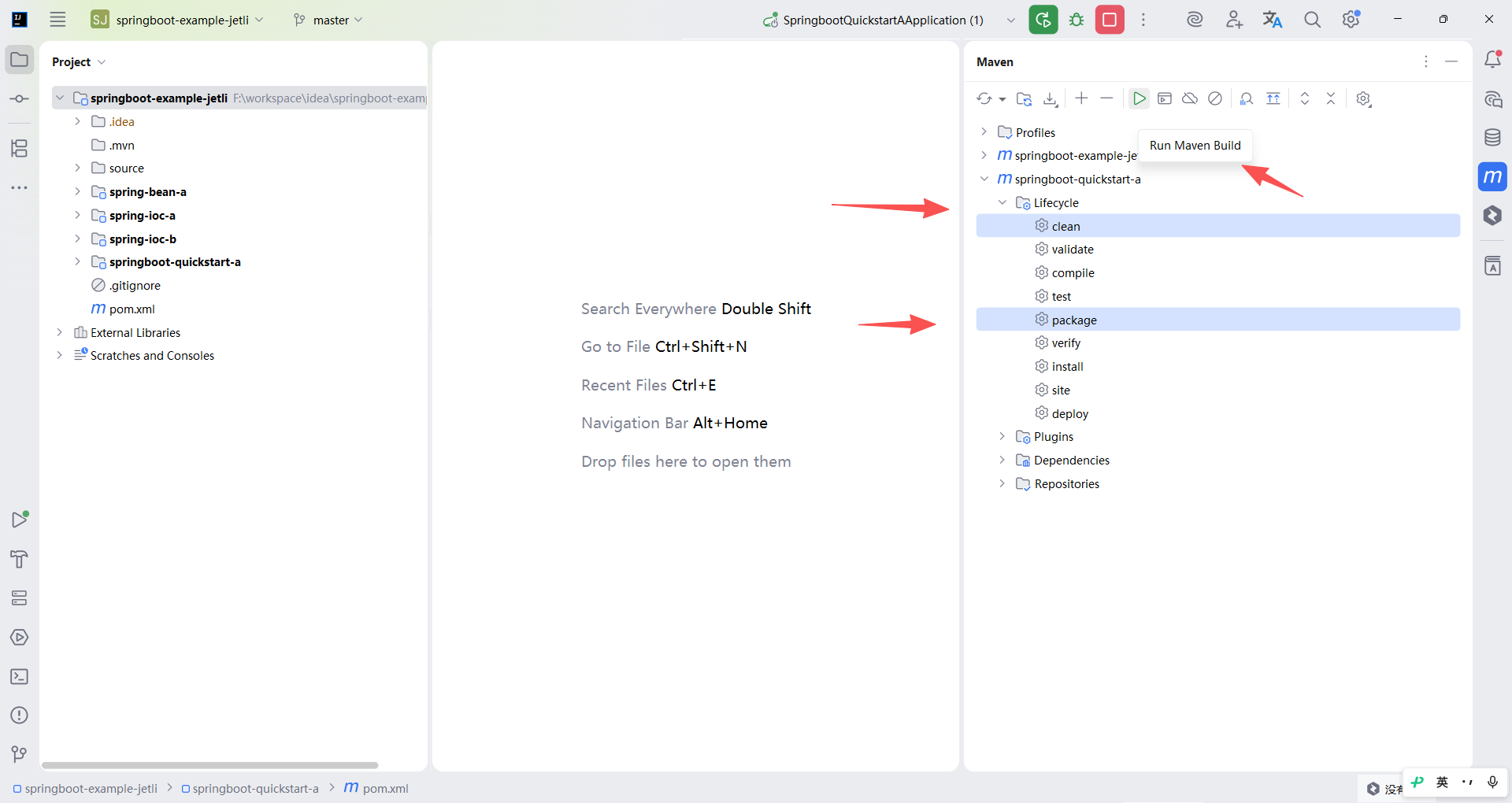Open Code With Me user icon
Image resolution: width=1512 pixels, height=803 pixels.
point(1234,20)
